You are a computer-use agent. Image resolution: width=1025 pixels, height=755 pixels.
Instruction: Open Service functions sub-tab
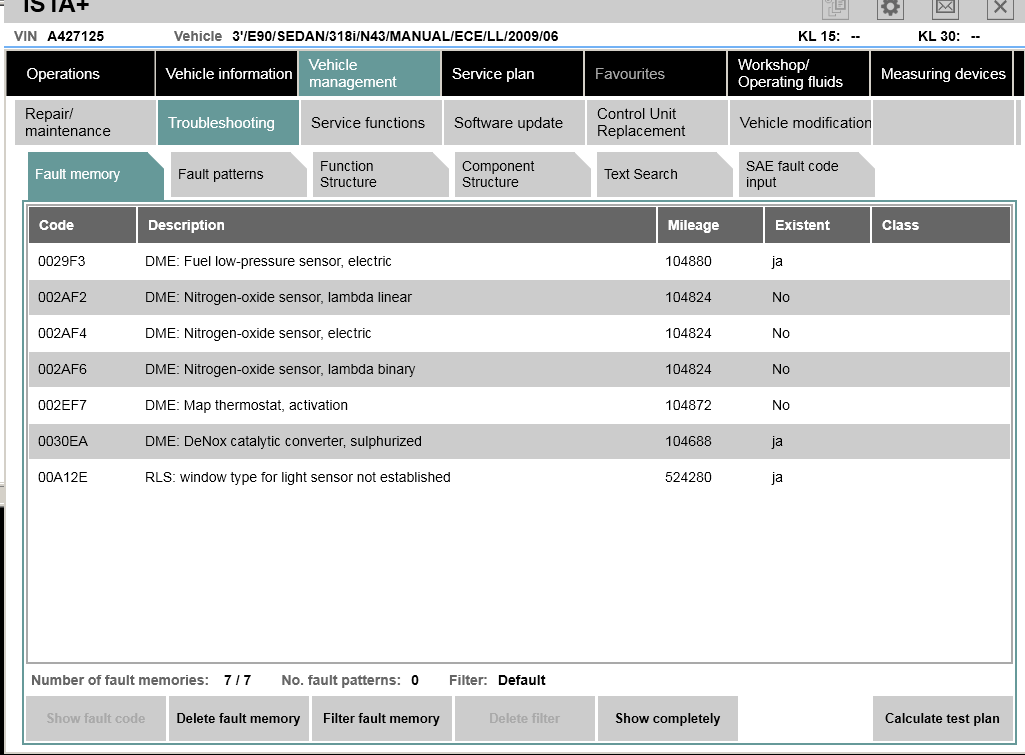click(x=371, y=122)
